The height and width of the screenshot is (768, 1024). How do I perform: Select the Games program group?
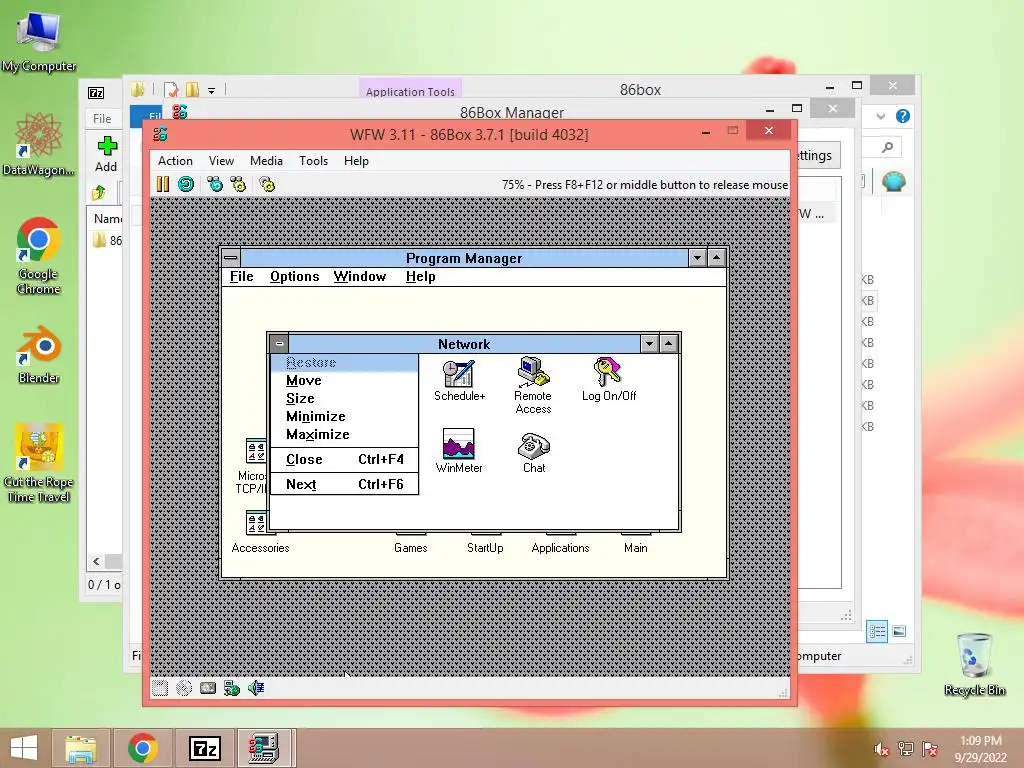click(x=411, y=543)
